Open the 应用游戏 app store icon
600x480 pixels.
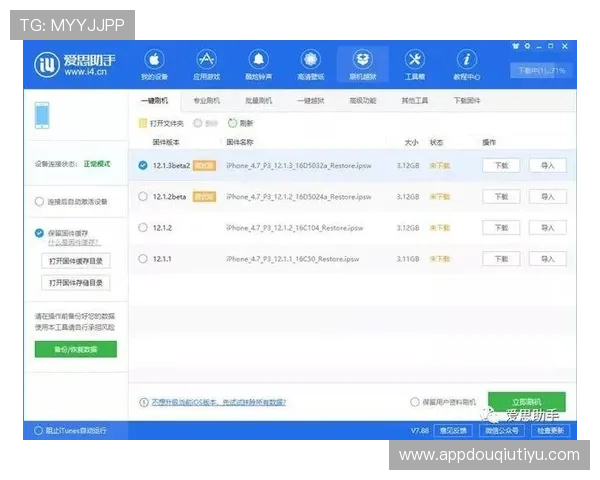point(206,60)
